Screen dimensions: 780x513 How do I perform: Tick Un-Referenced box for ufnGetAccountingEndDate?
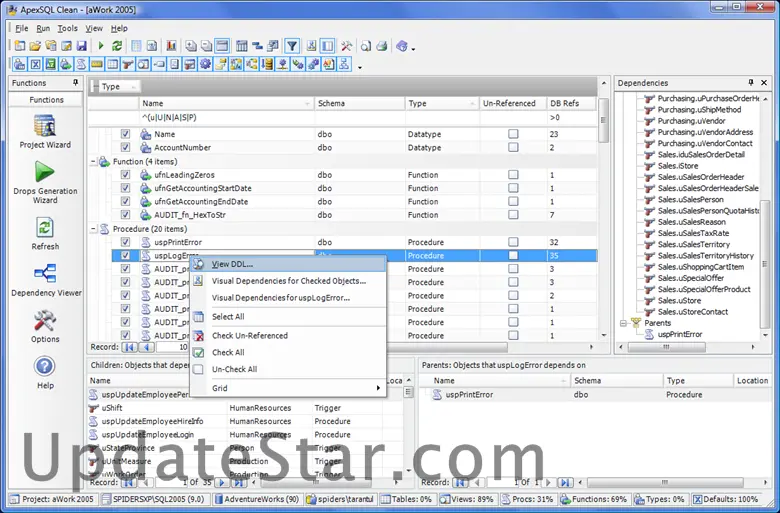pyautogui.click(x=513, y=202)
